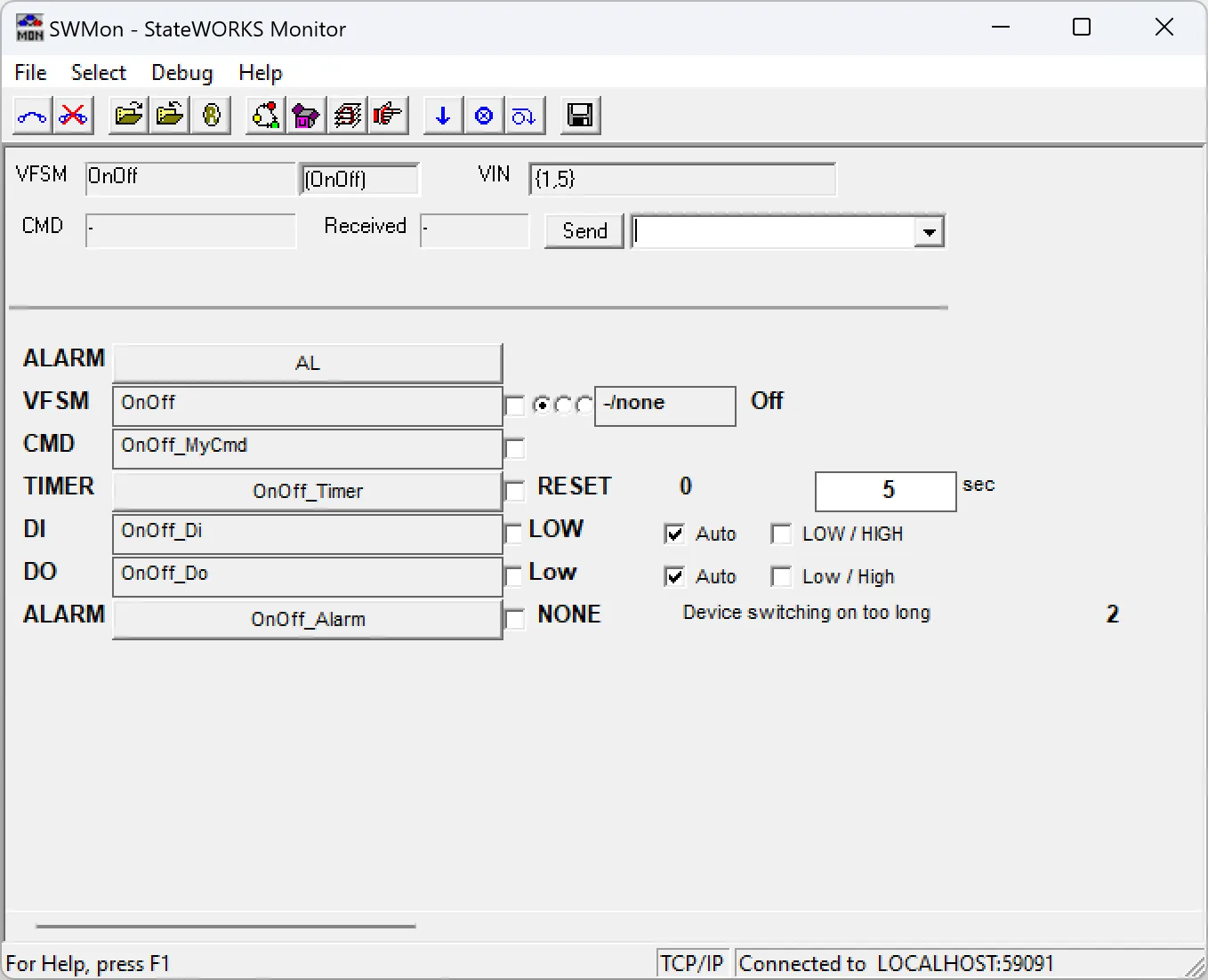Image resolution: width=1208 pixels, height=980 pixels.
Task: Expand the dropdown arrow beside Send
Action: click(929, 232)
